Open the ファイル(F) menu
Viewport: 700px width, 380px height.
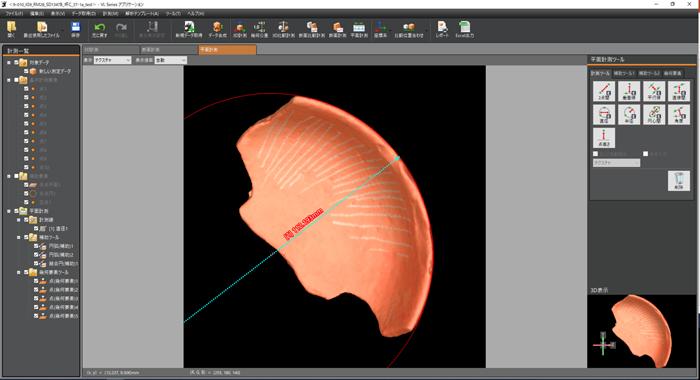tap(14, 14)
